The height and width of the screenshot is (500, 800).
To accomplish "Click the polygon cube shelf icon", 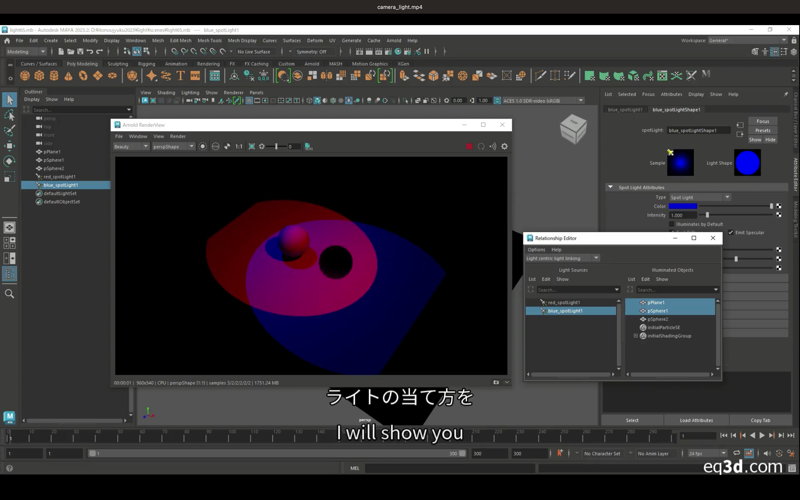I will (x=40, y=76).
